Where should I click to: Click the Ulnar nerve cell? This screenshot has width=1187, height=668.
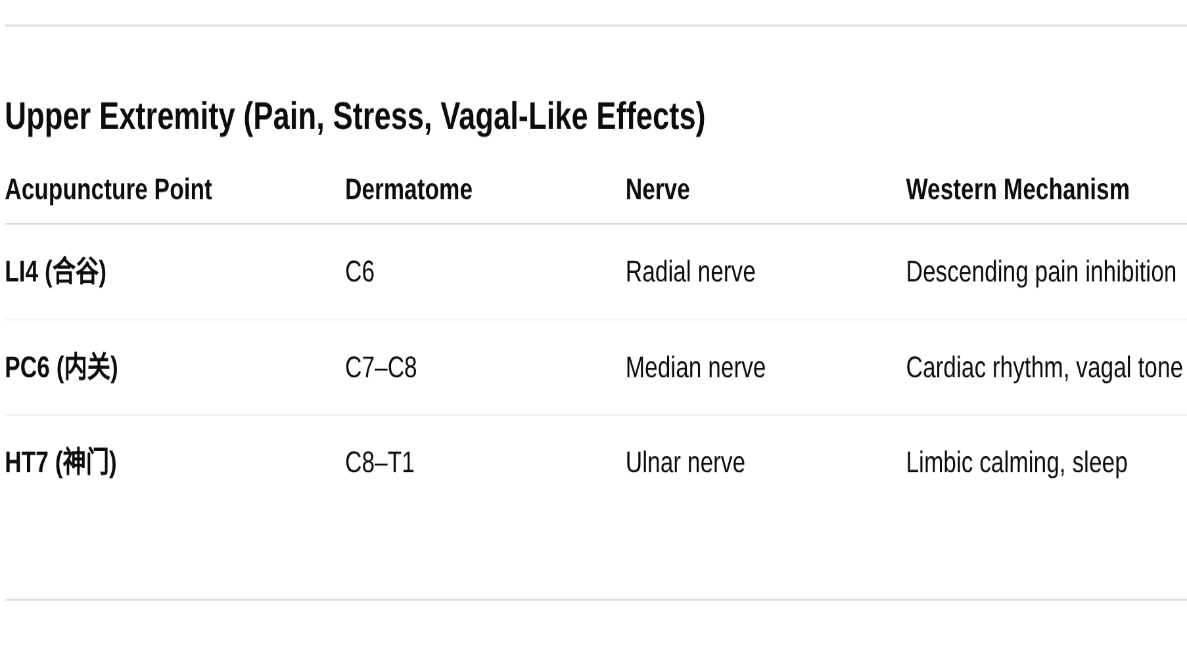(685, 463)
